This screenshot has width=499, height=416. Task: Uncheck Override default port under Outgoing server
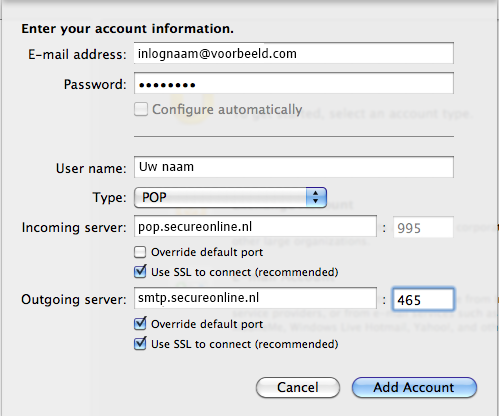click(140, 324)
